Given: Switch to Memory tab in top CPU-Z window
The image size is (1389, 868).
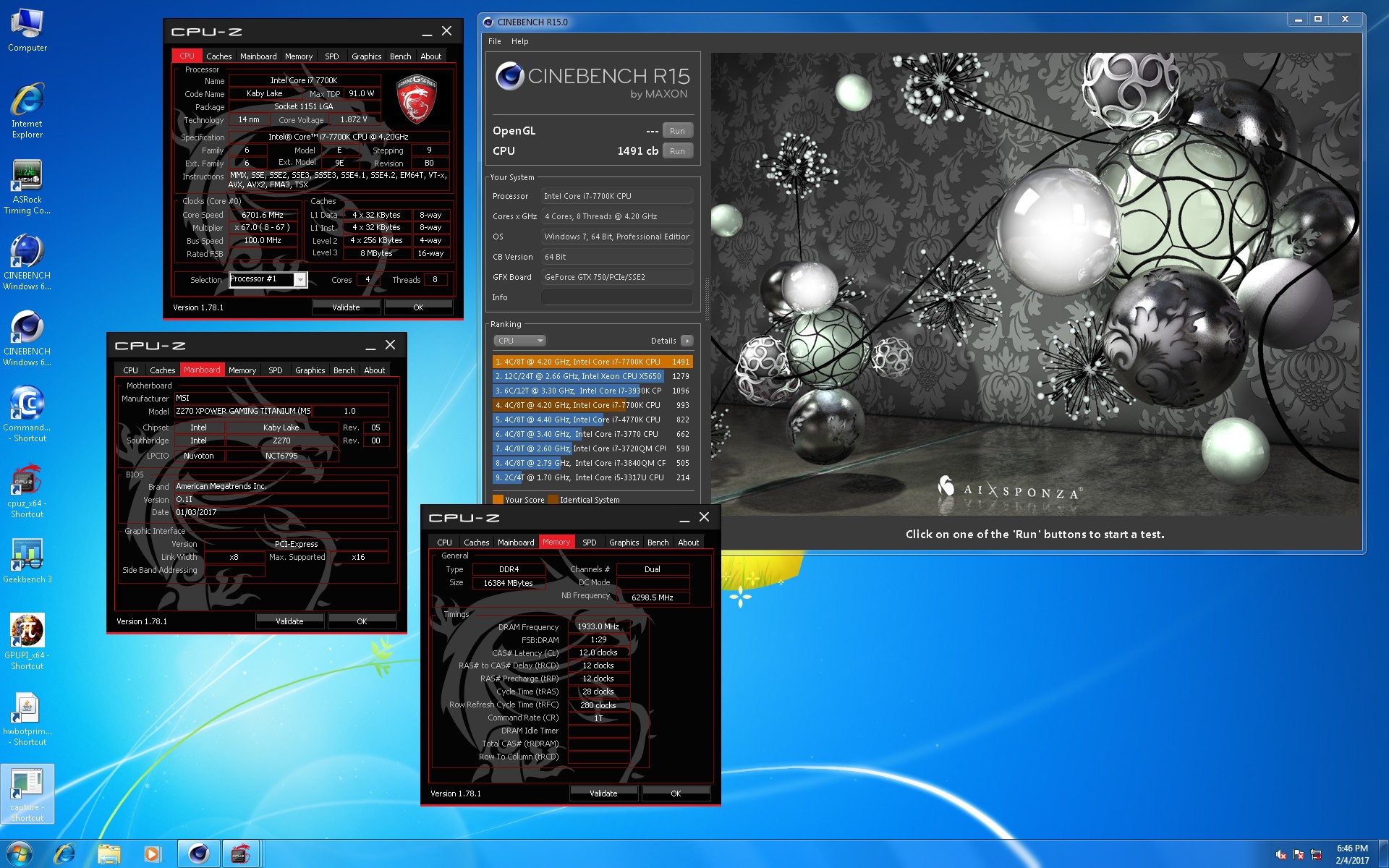Looking at the screenshot, I should [x=299, y=56].
